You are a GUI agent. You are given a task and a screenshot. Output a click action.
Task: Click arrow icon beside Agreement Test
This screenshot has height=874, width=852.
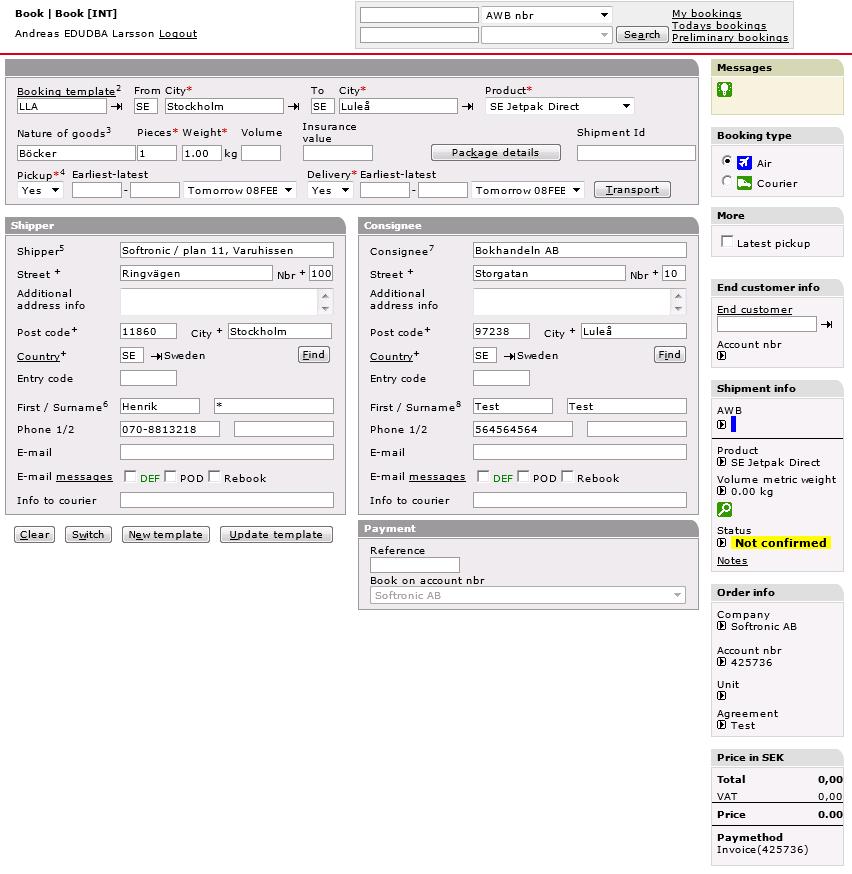point(722,725)
